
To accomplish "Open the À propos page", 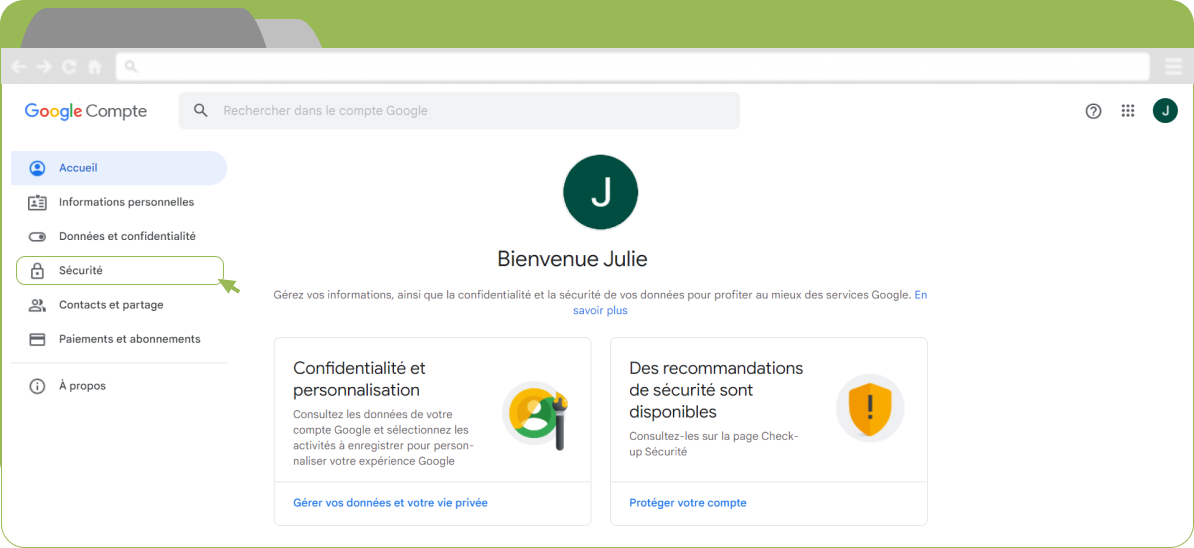I will 119,386.
